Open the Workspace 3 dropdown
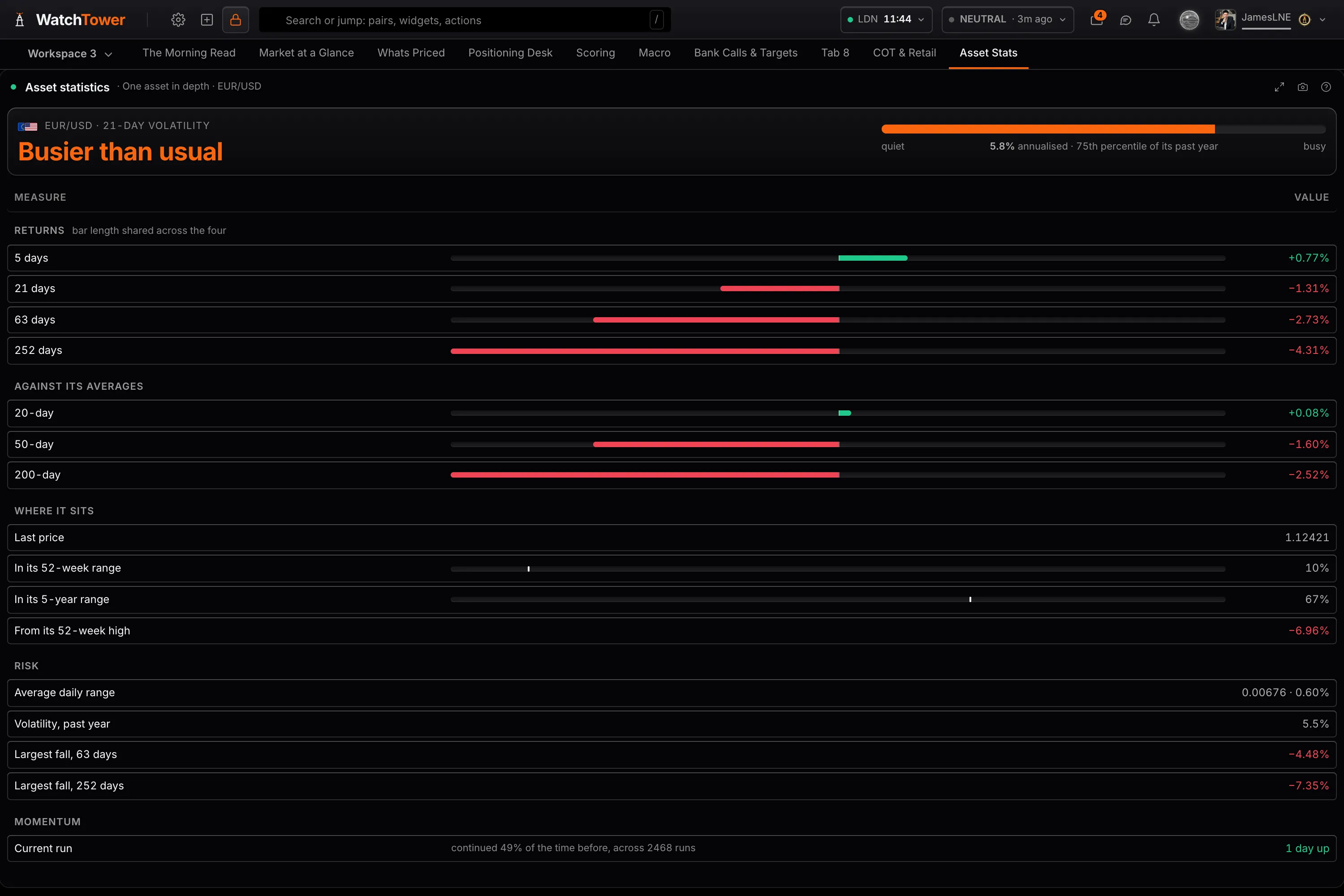The width and height of the screenshot is (1344, 896). (x=70, y=54)
